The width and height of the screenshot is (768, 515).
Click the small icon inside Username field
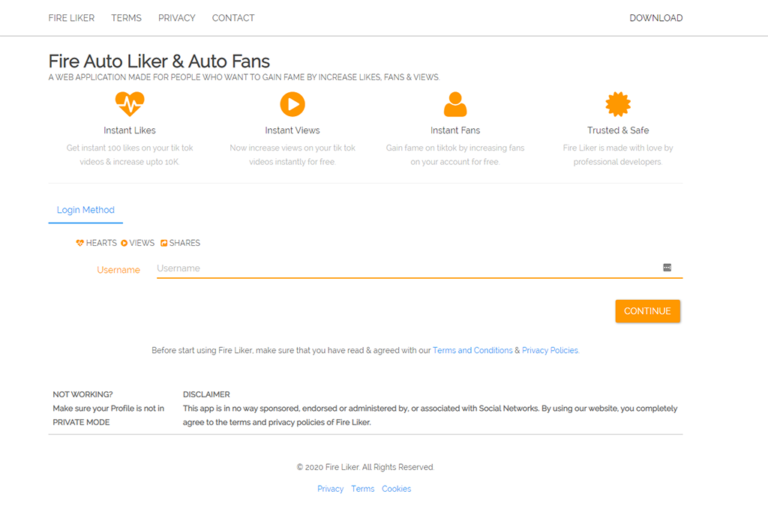[x=667, y=268]
